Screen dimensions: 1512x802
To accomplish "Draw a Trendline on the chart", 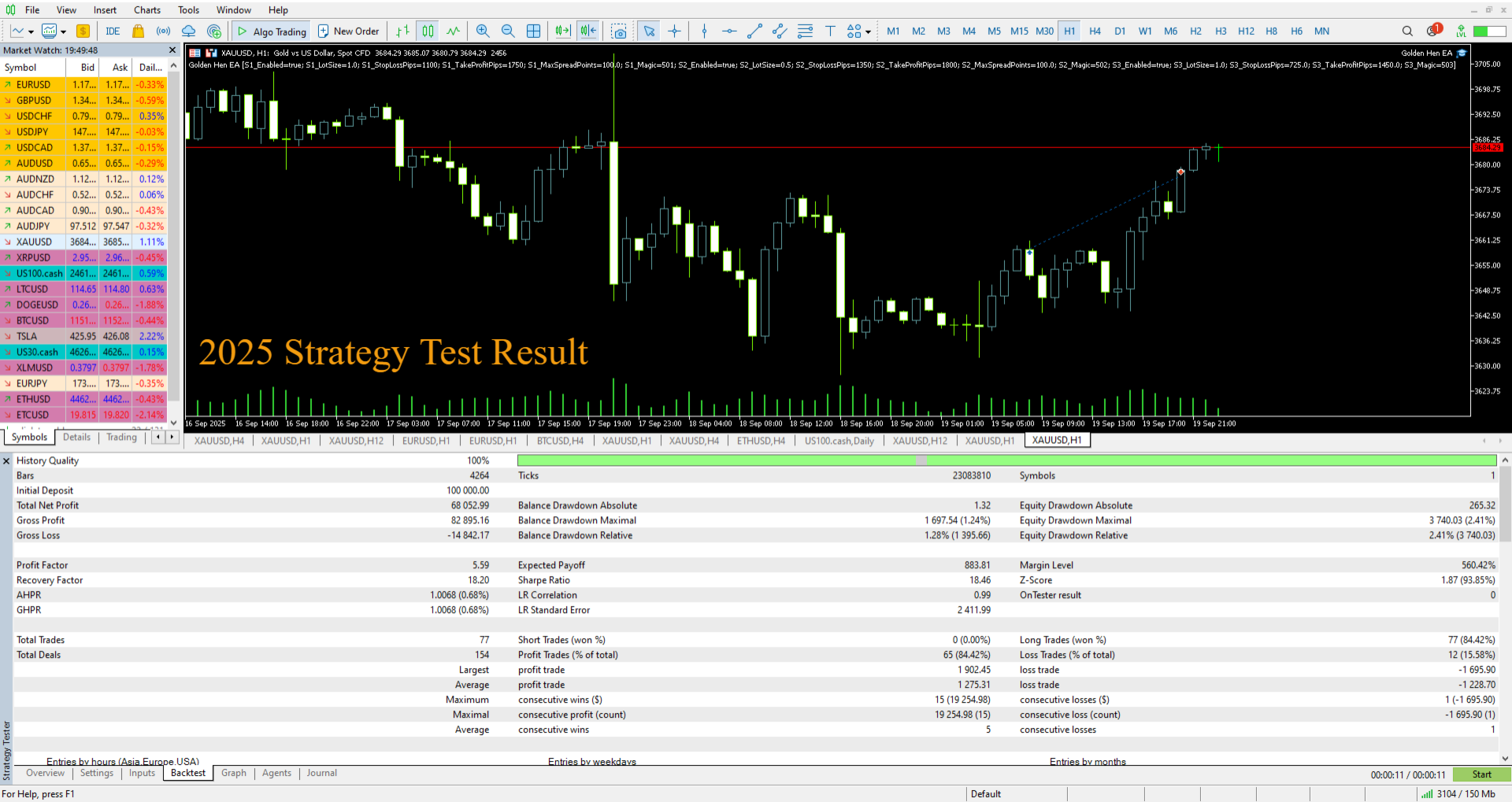I will pos(754,31).
